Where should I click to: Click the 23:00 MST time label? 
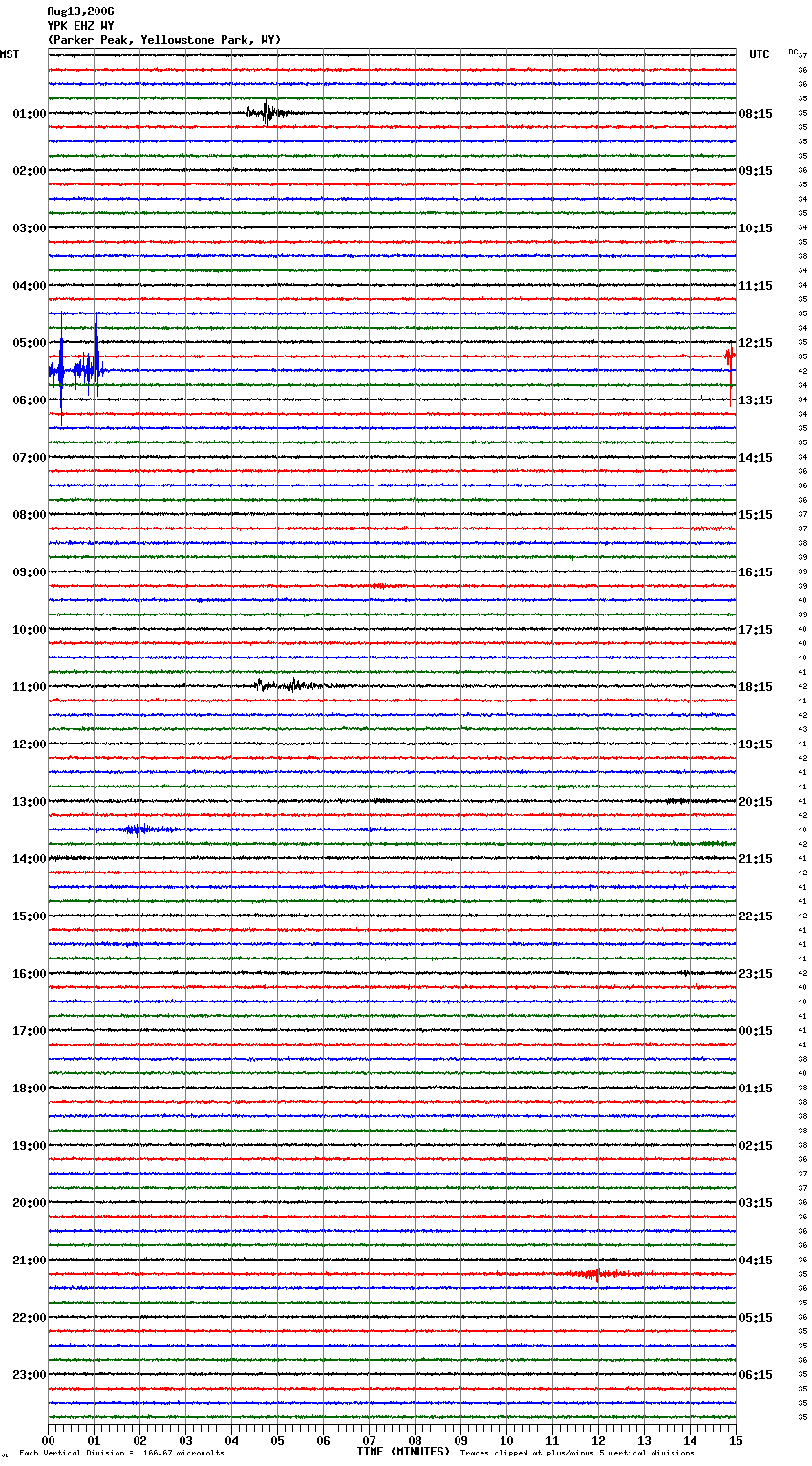30,1375
